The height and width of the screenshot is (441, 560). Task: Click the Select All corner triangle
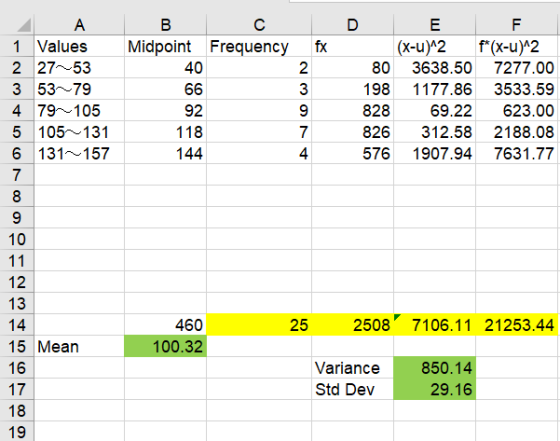24,25
